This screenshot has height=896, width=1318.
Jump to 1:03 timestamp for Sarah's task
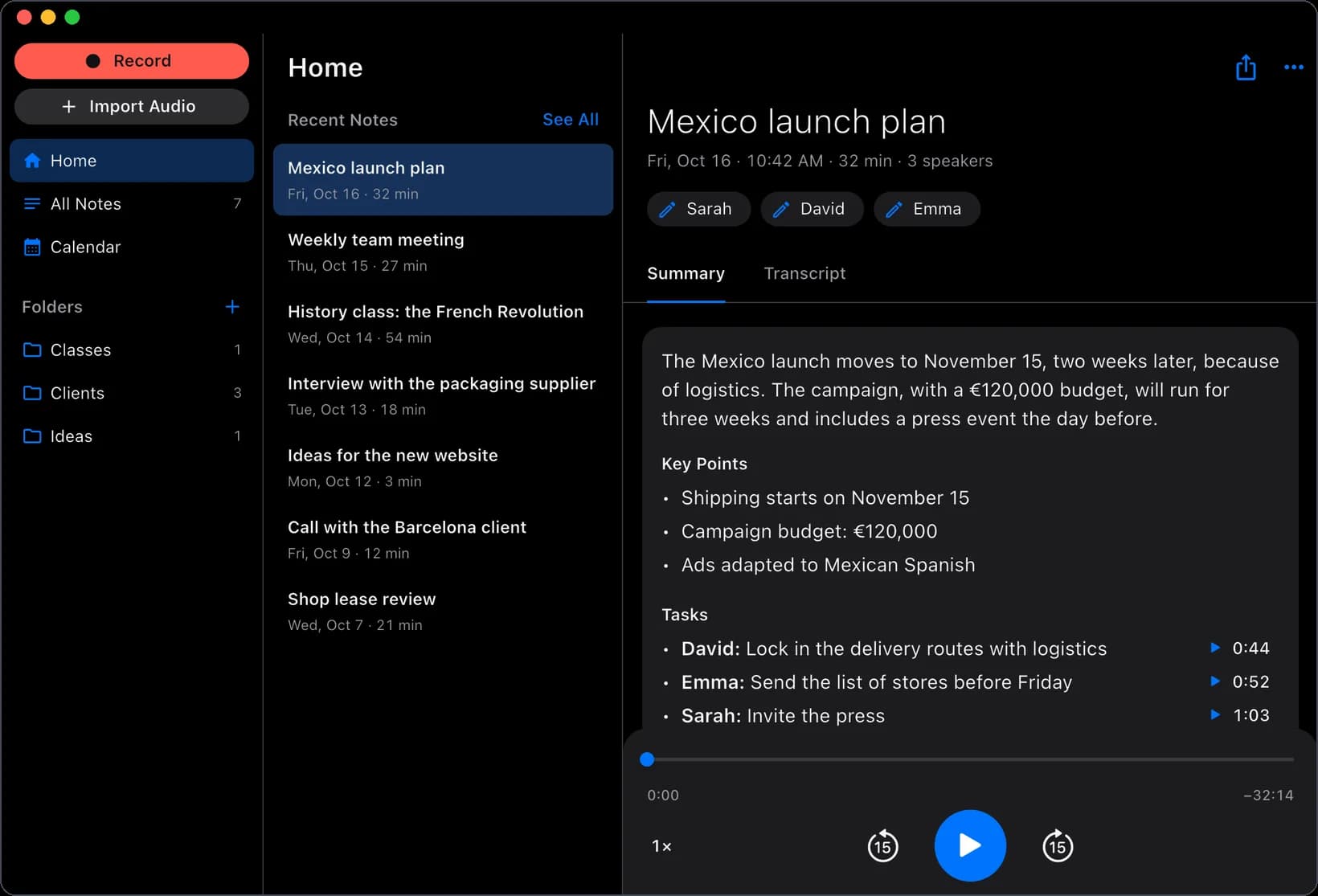1240,715
